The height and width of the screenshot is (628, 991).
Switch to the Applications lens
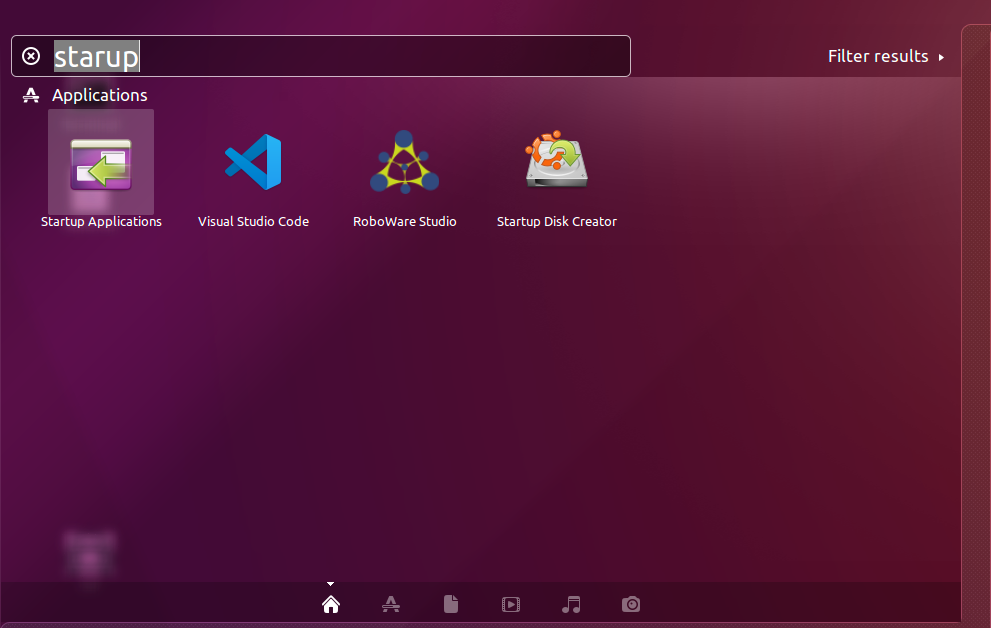[x=390, y=604]
